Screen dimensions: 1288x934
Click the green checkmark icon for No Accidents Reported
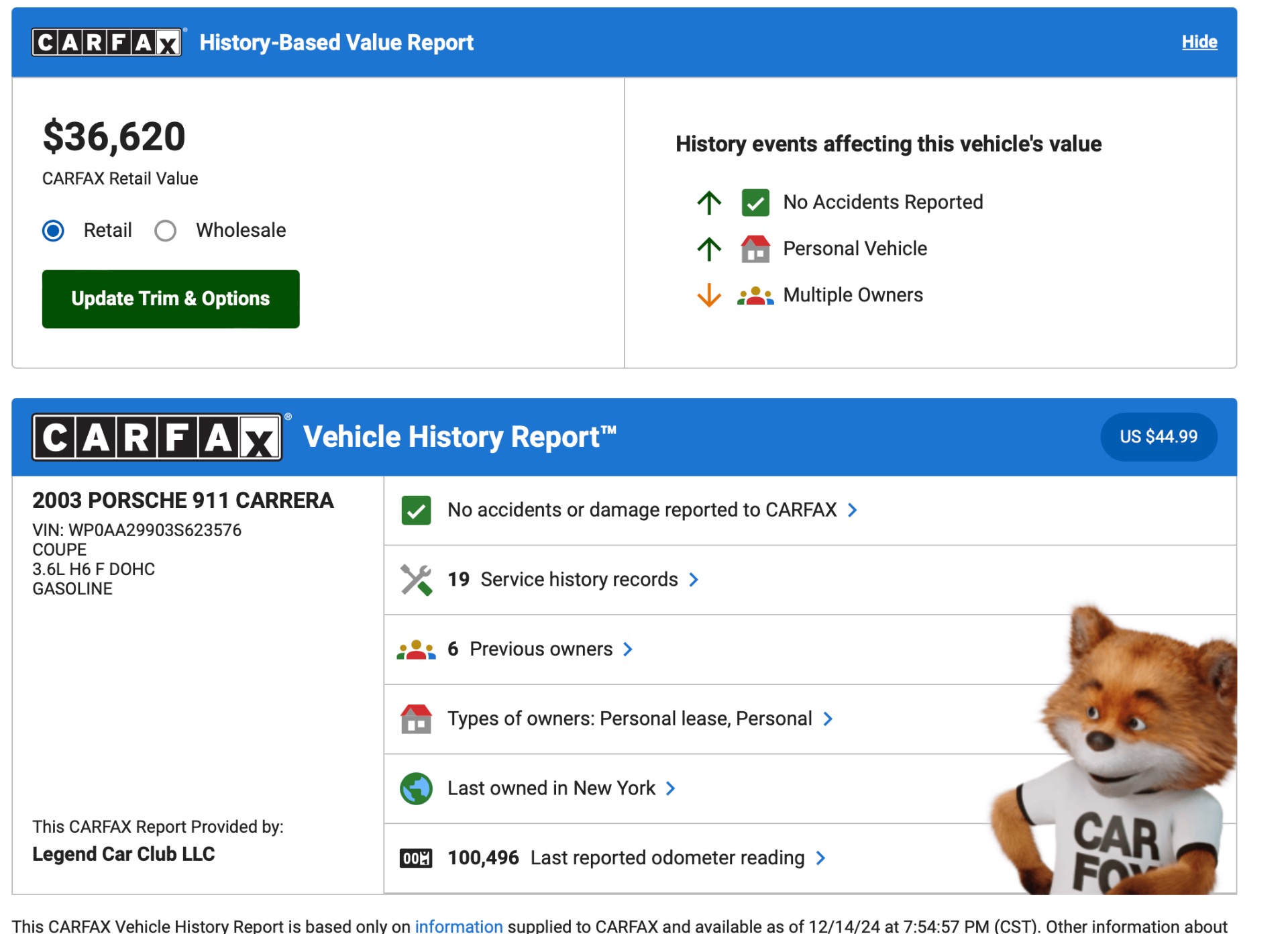755,203
